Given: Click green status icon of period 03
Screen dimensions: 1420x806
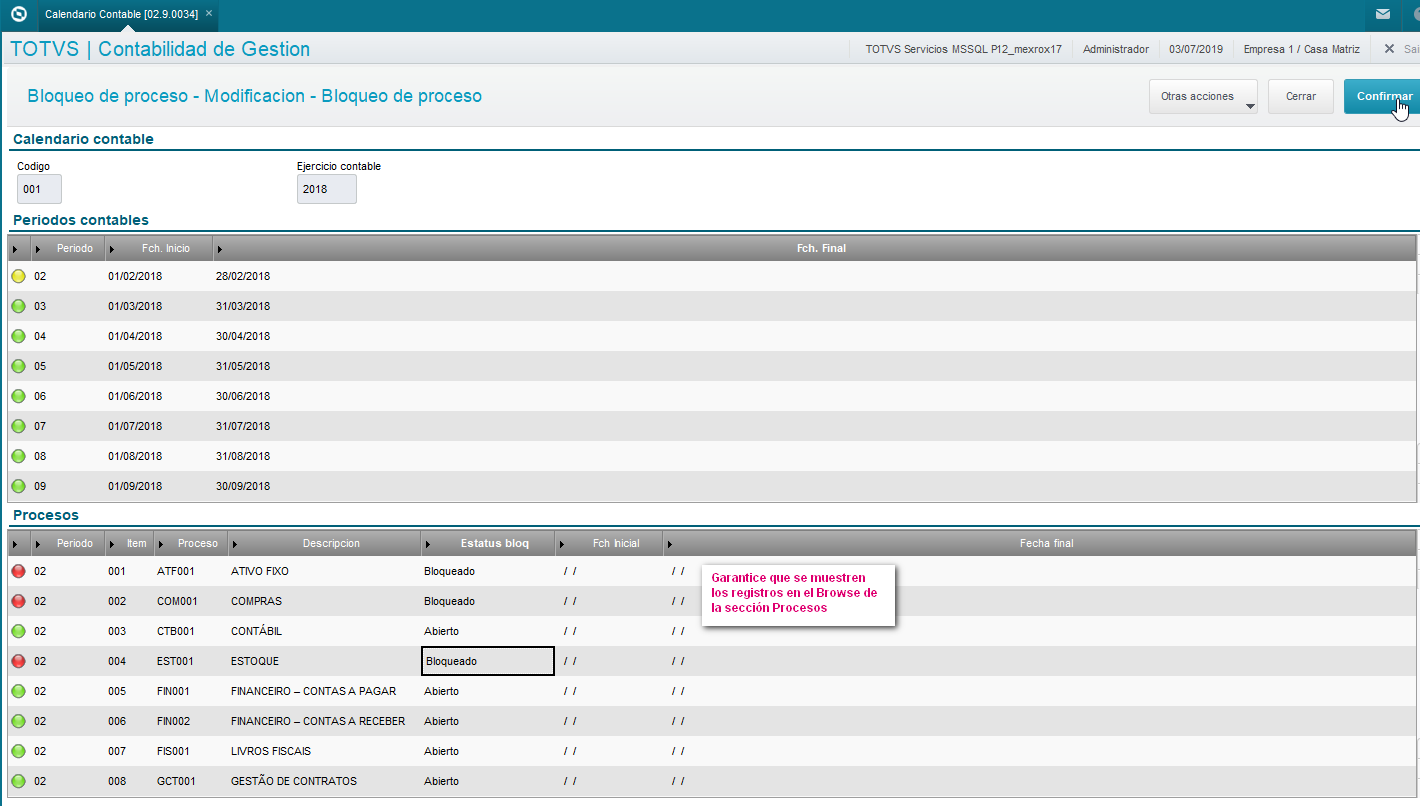Looking at the screenshot, I should click(x=18, y=306).
